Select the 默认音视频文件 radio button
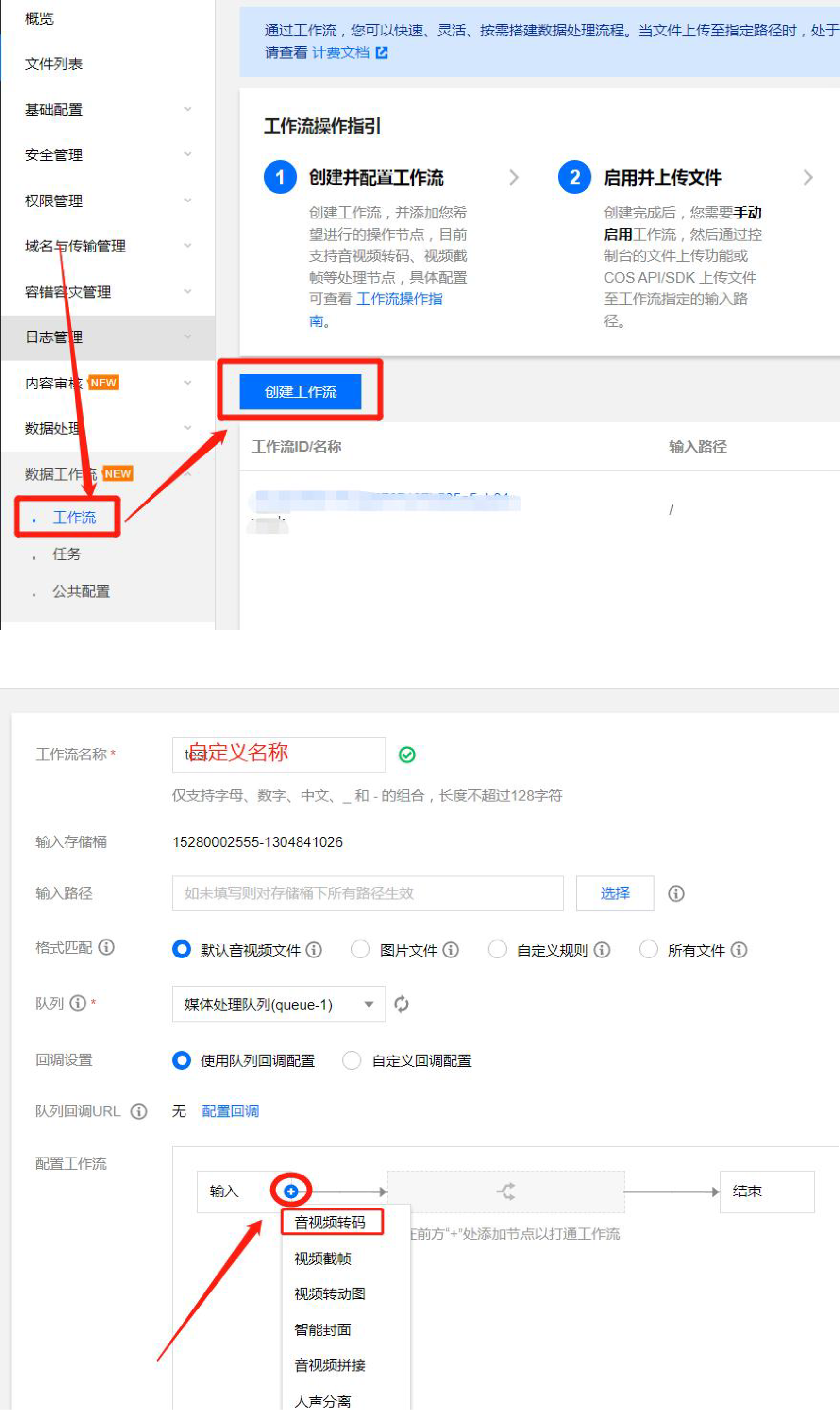This screenshot has height=1410, width=840. pyautogui.click(x=181, y=949)
